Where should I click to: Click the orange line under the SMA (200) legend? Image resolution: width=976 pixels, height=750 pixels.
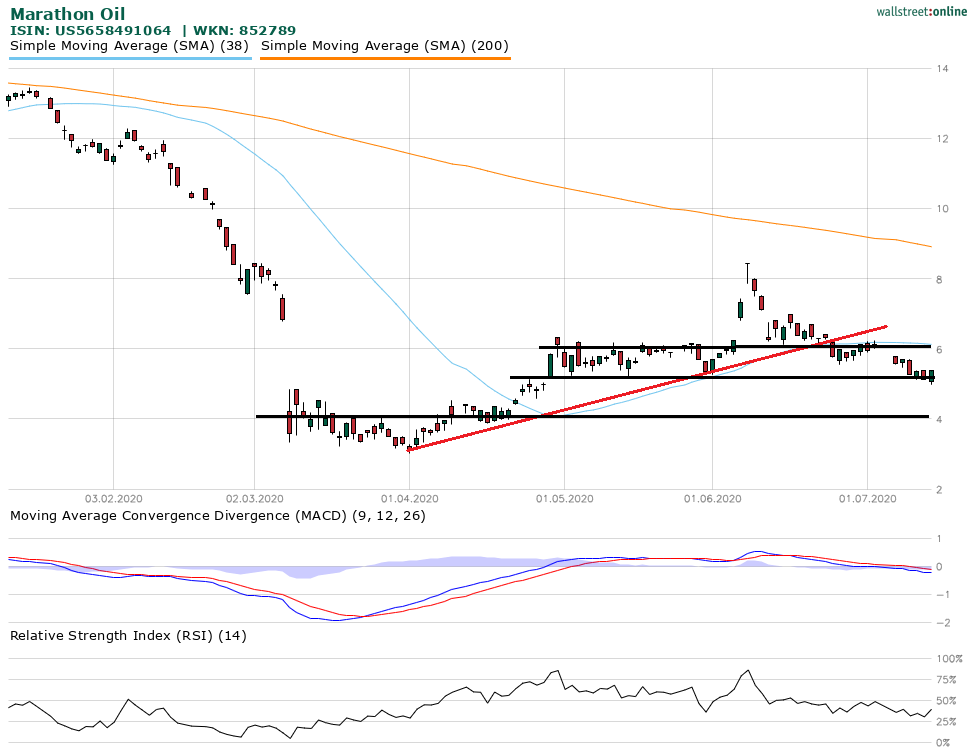385,58
